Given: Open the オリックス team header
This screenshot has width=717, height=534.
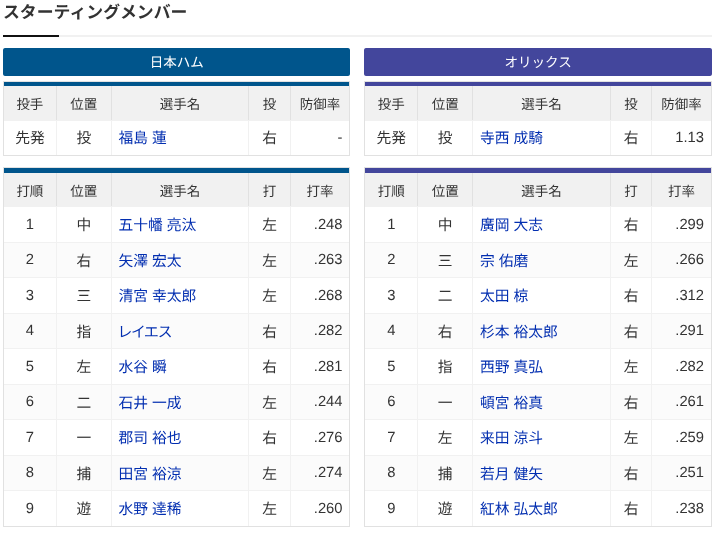Looking at the screenshot, I should tap(538, 62).
